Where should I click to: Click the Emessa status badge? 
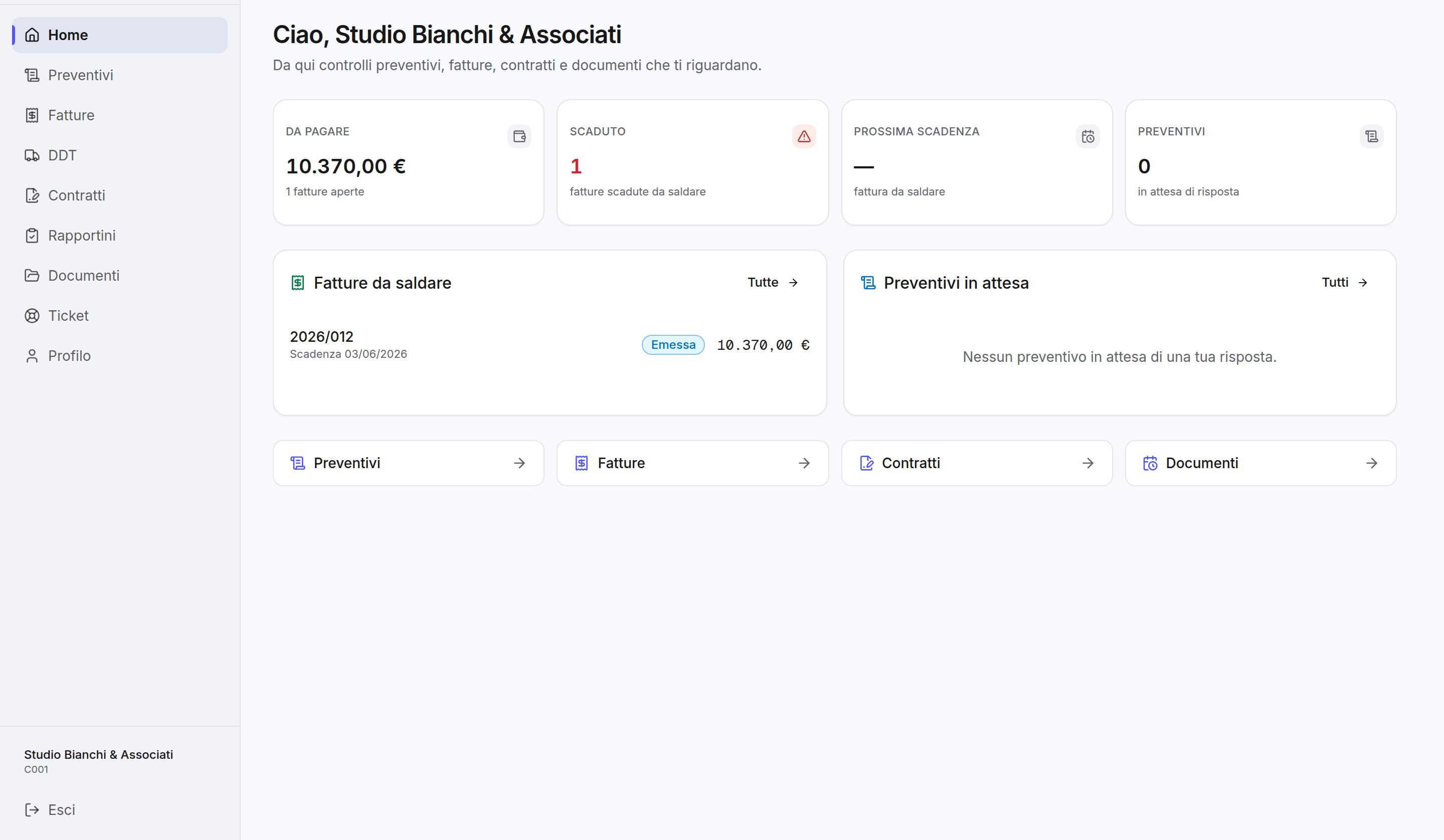coord(673,345)
